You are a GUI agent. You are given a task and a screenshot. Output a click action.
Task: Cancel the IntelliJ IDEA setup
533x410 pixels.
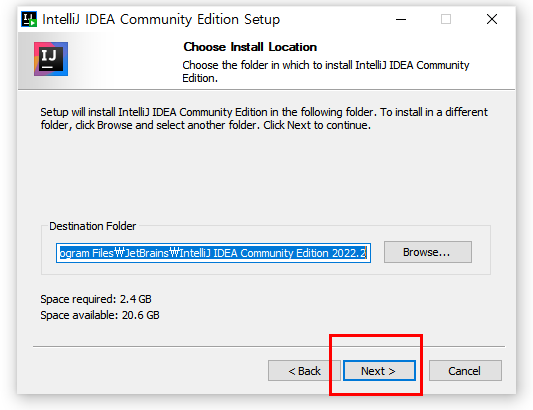coord(465,371)
